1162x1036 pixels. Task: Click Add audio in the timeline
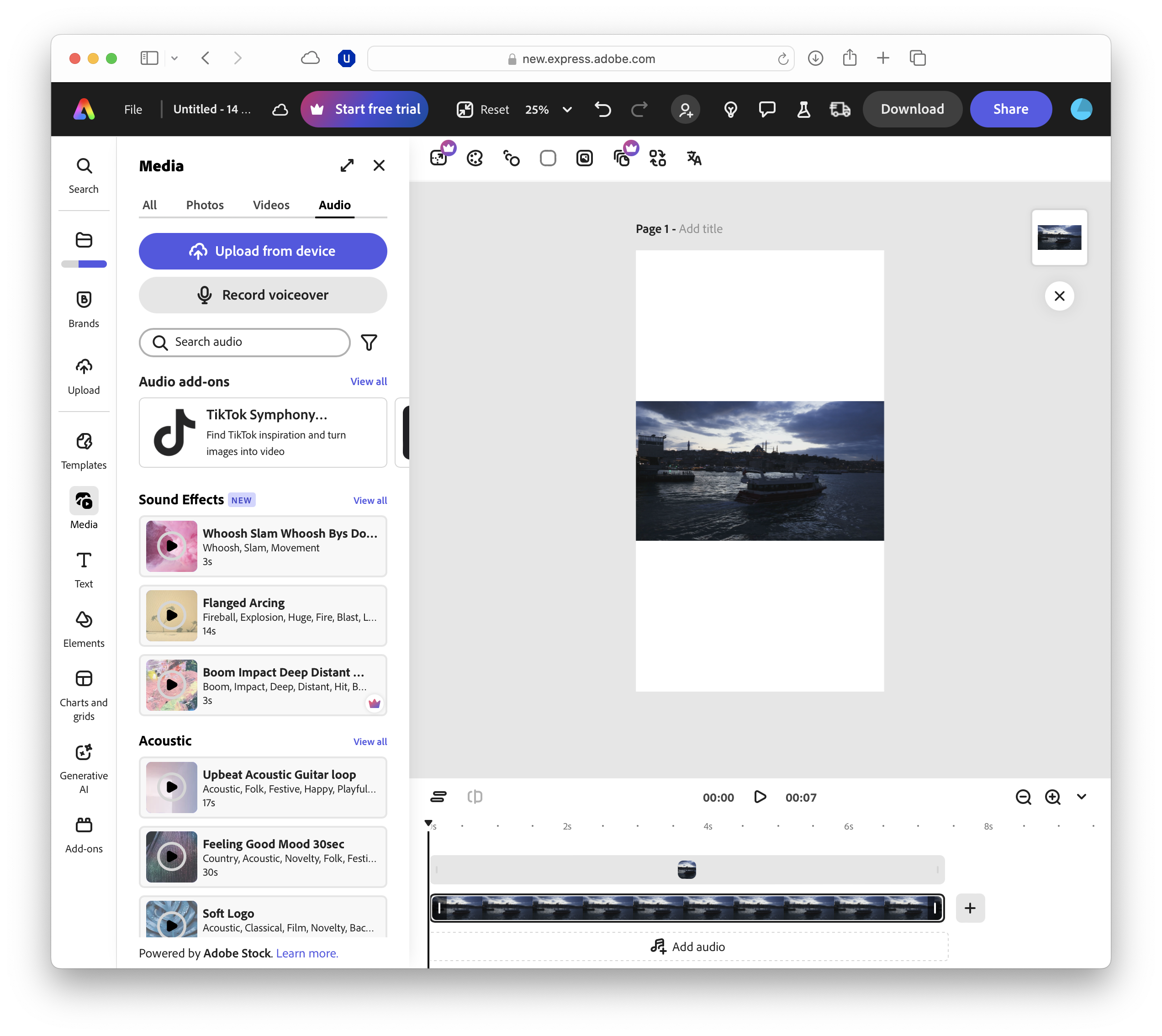[688, 946]
